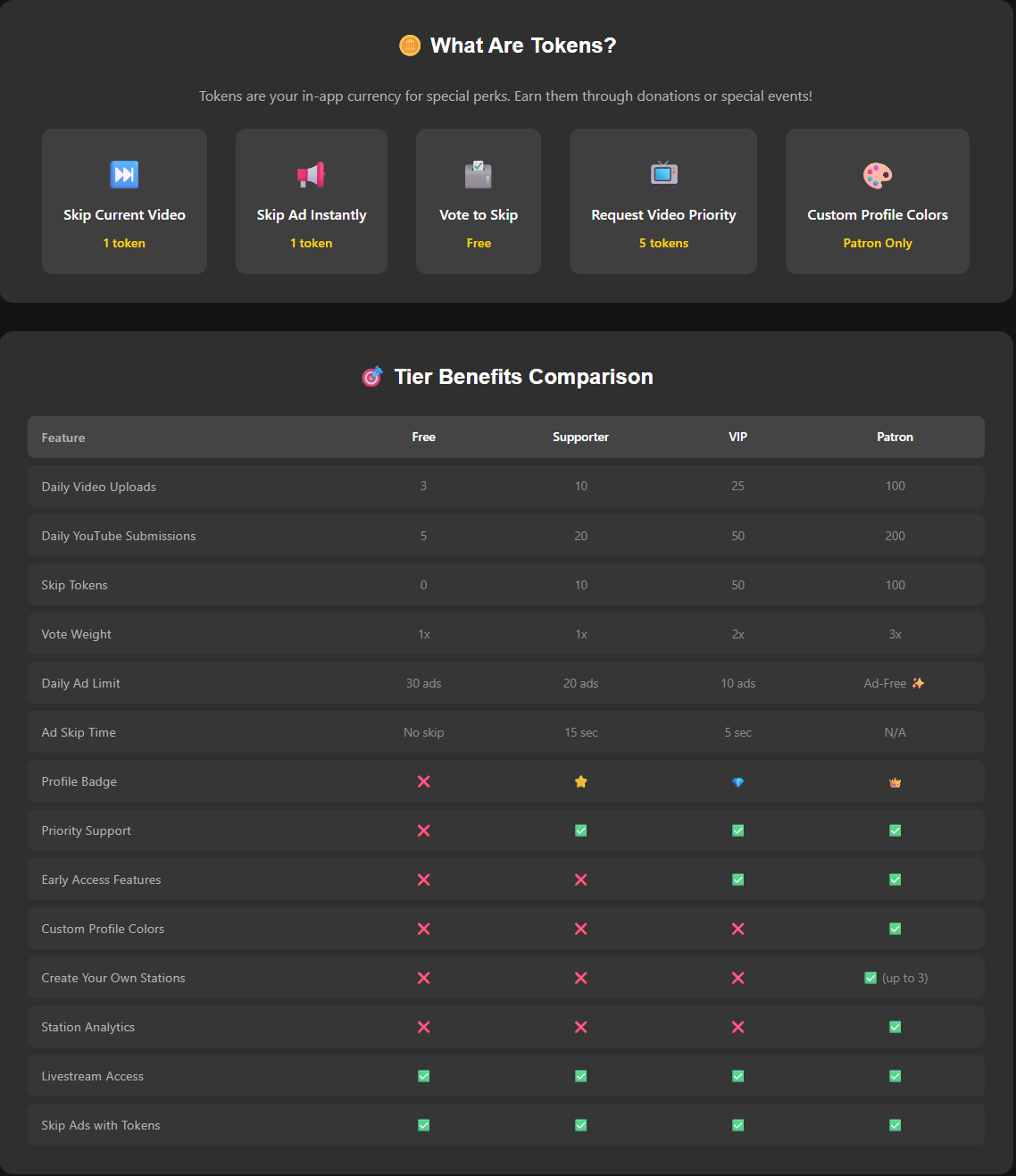The width and height of the screenshot is (1016, 1176).
Task: Click the coin icon beside What Are Tokens
Action: (410, 46)
